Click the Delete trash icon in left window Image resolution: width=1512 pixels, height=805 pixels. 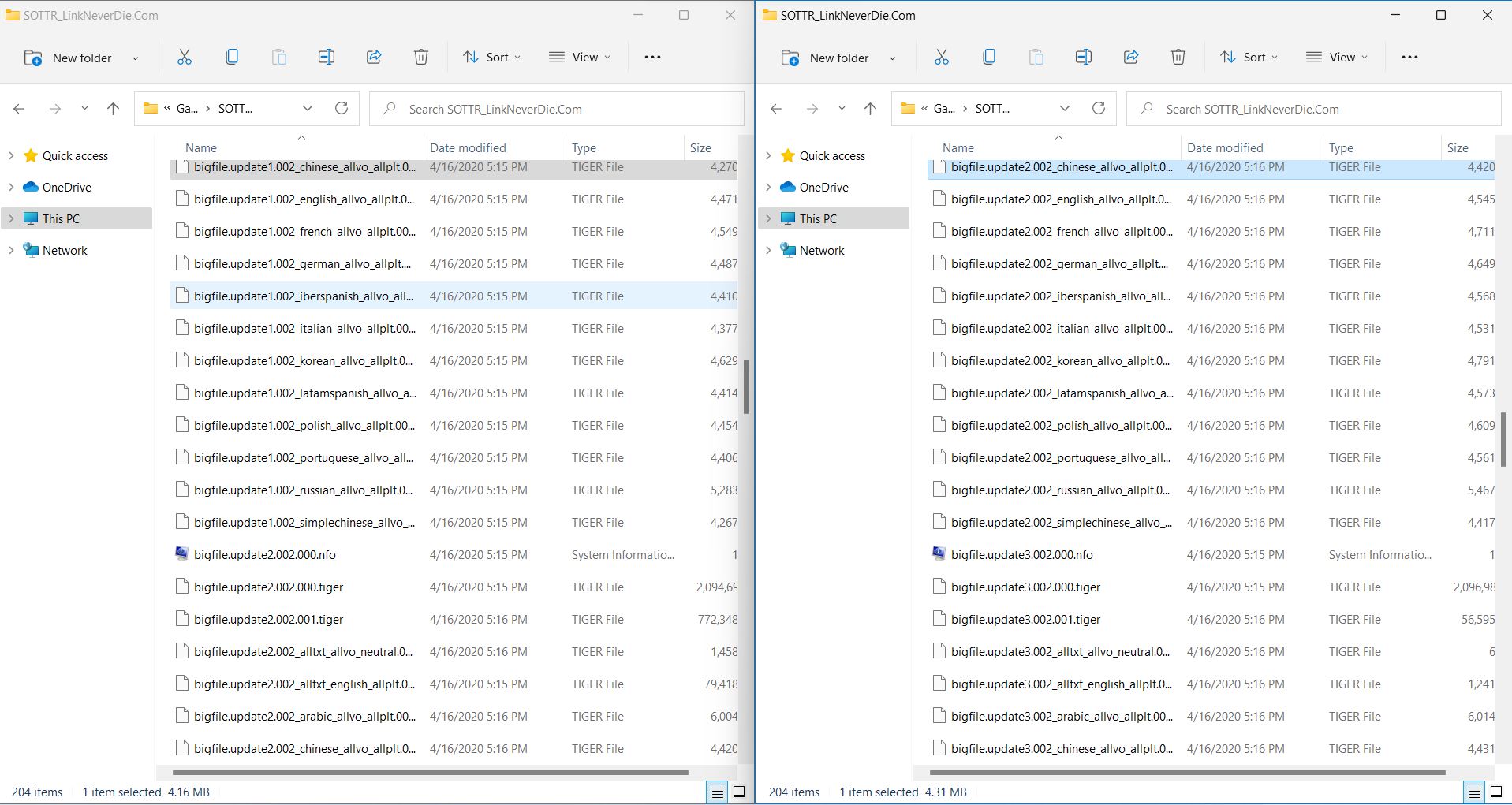coord(421,57)
